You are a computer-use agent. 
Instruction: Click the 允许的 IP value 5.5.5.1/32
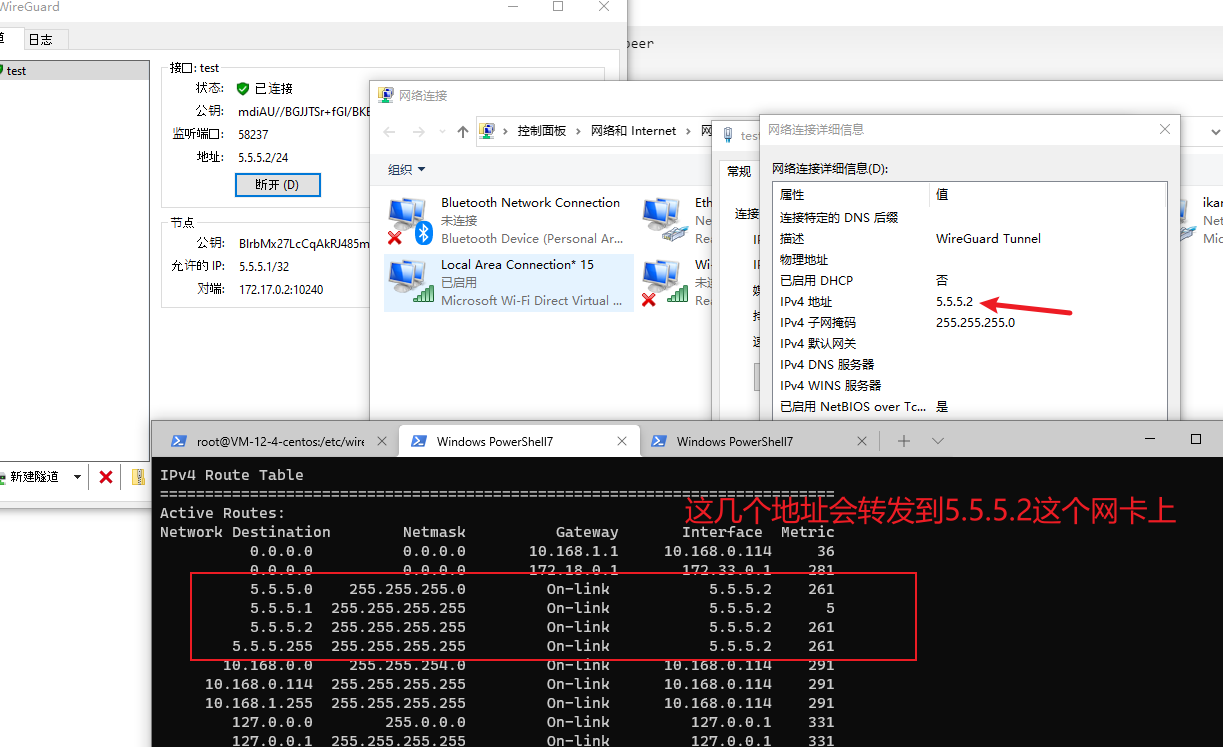(264, 266)
